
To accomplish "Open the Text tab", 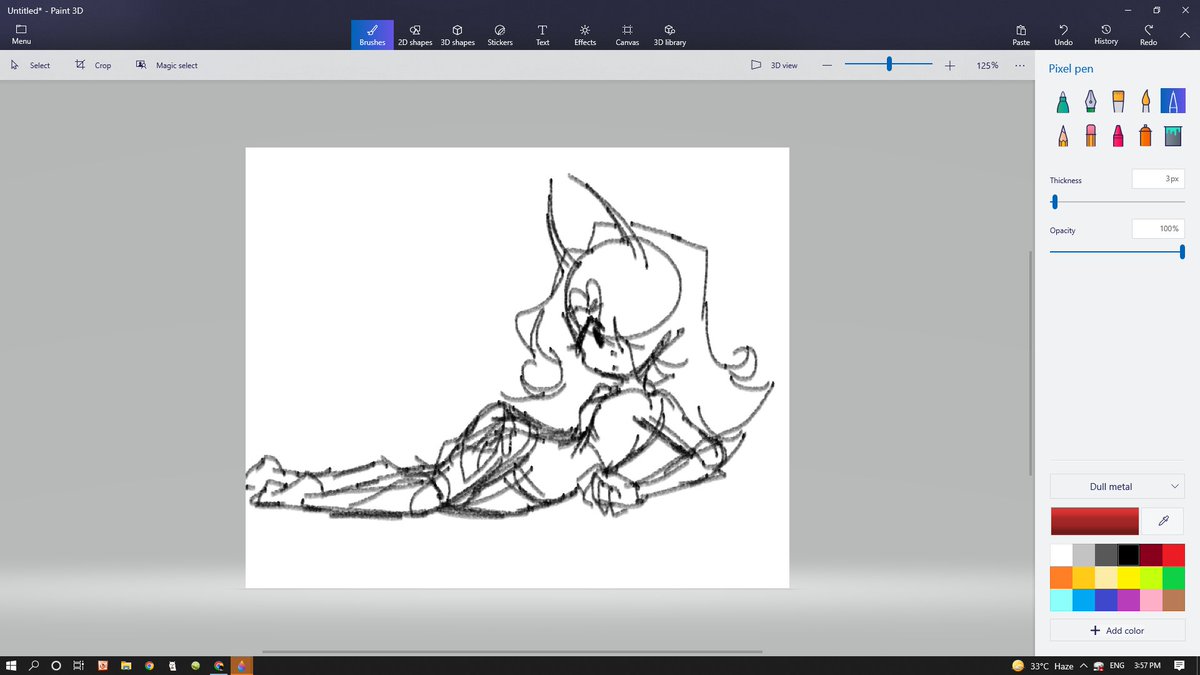I will [542, 35].
